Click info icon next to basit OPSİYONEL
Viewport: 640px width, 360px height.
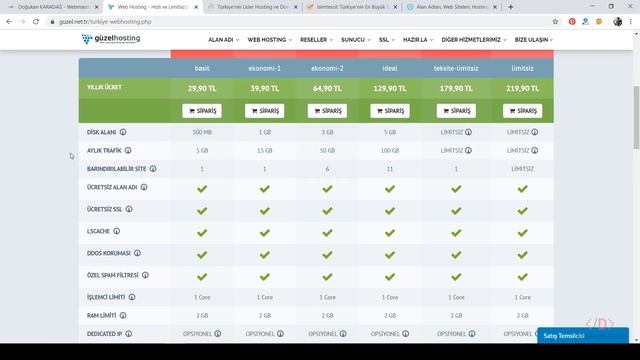click(x=218, y=334)
